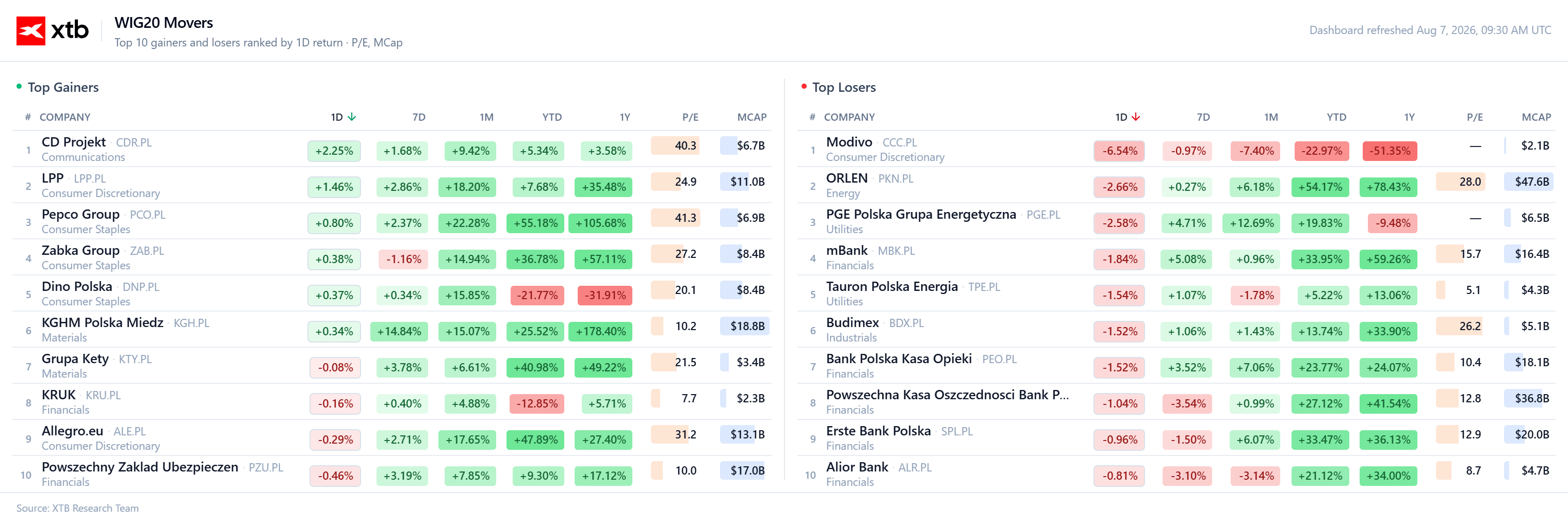Sort Top Gainers by YTD column

click(x=551, y=117)
